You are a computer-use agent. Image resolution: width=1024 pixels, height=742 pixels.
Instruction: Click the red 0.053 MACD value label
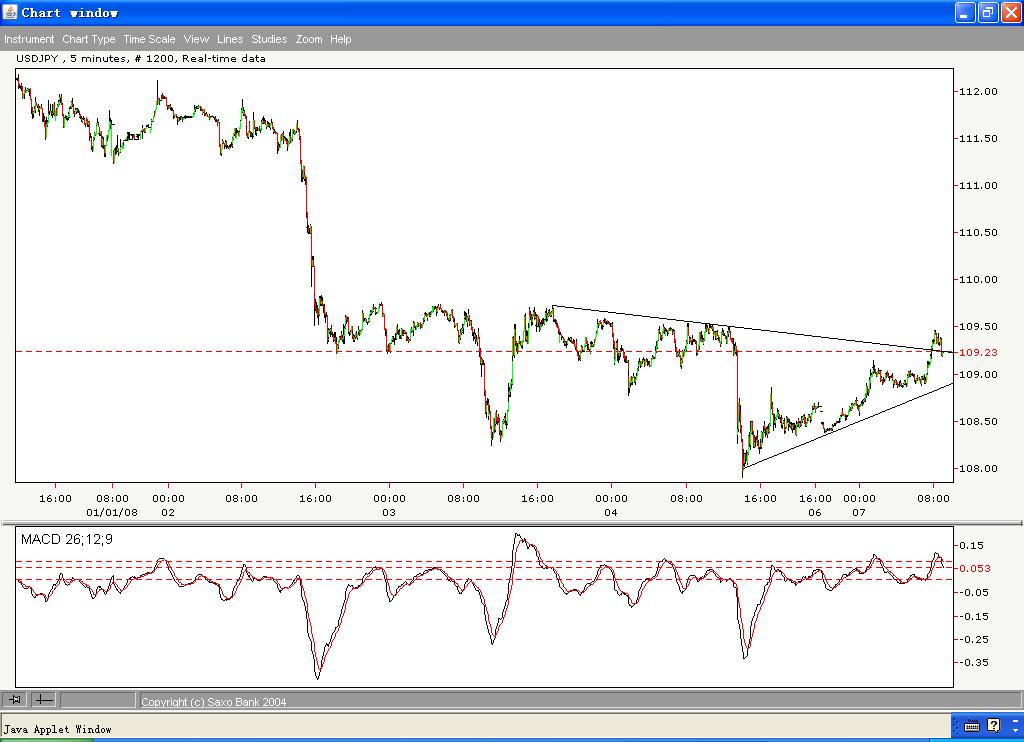click(974, 568)
